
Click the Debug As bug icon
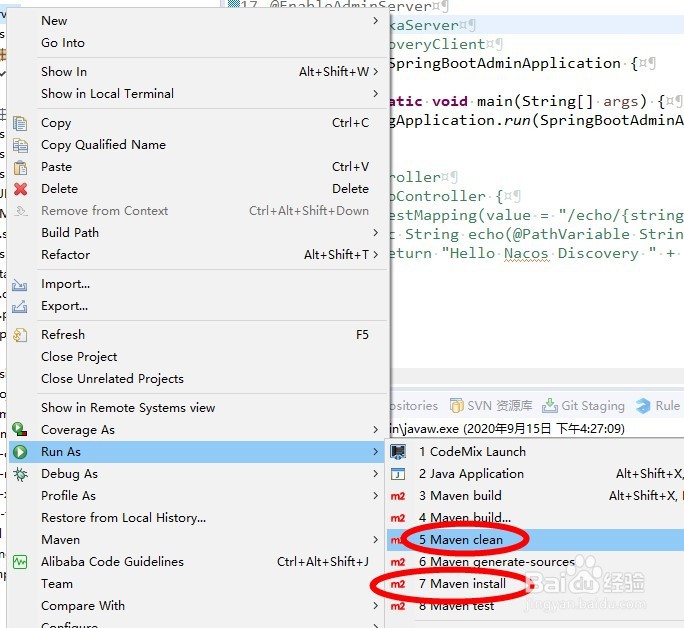click(20, 474)
